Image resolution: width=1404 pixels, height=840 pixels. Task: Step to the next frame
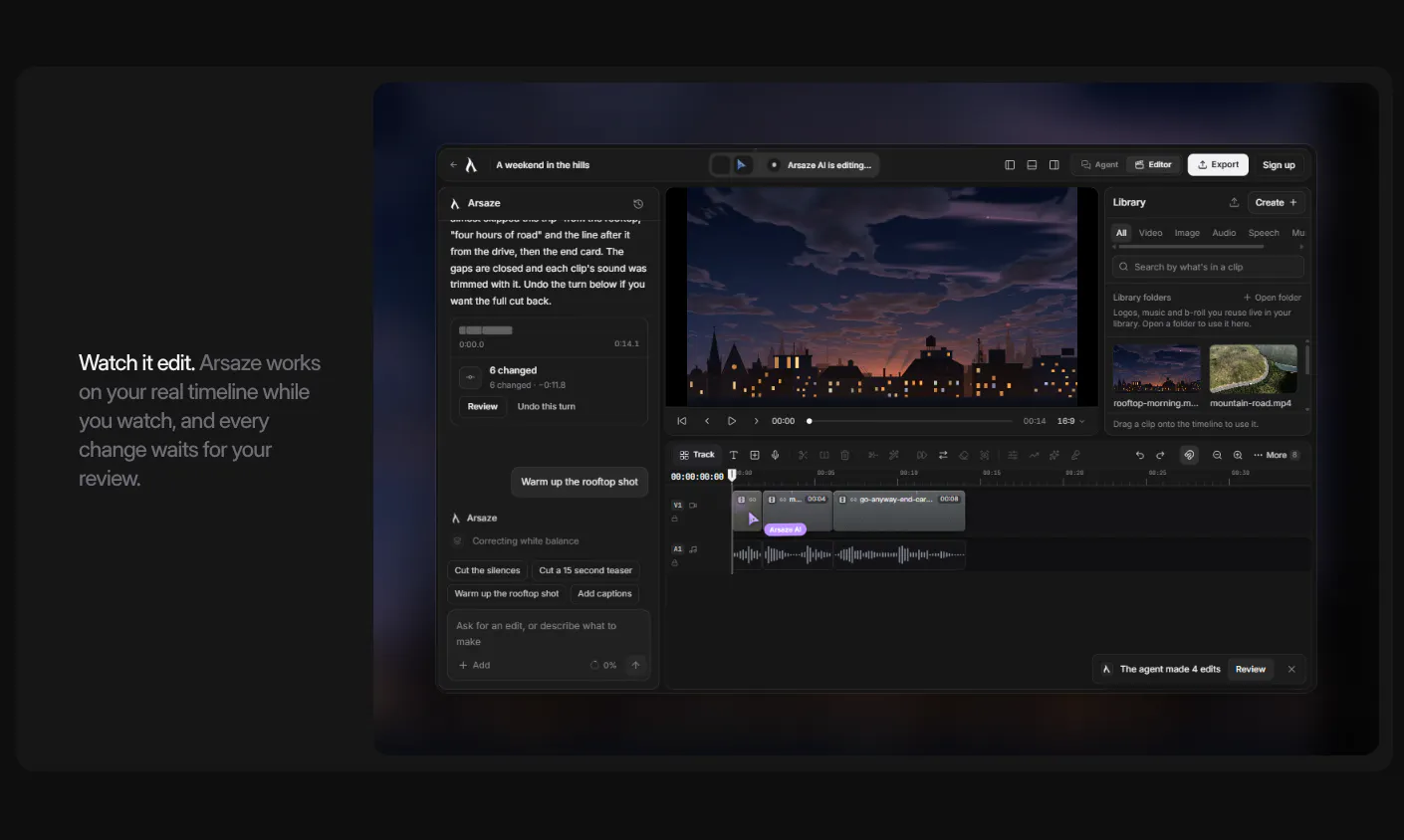click(757, 421)
